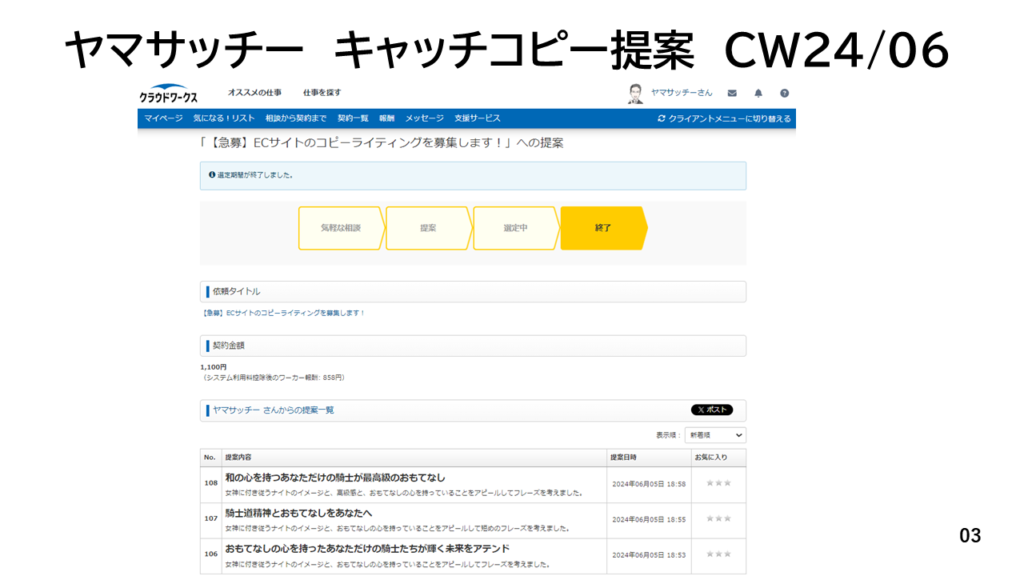1024x576 pixels.
Task: Open メッセージ in the blue navbar
Action: tap(424, 118)
